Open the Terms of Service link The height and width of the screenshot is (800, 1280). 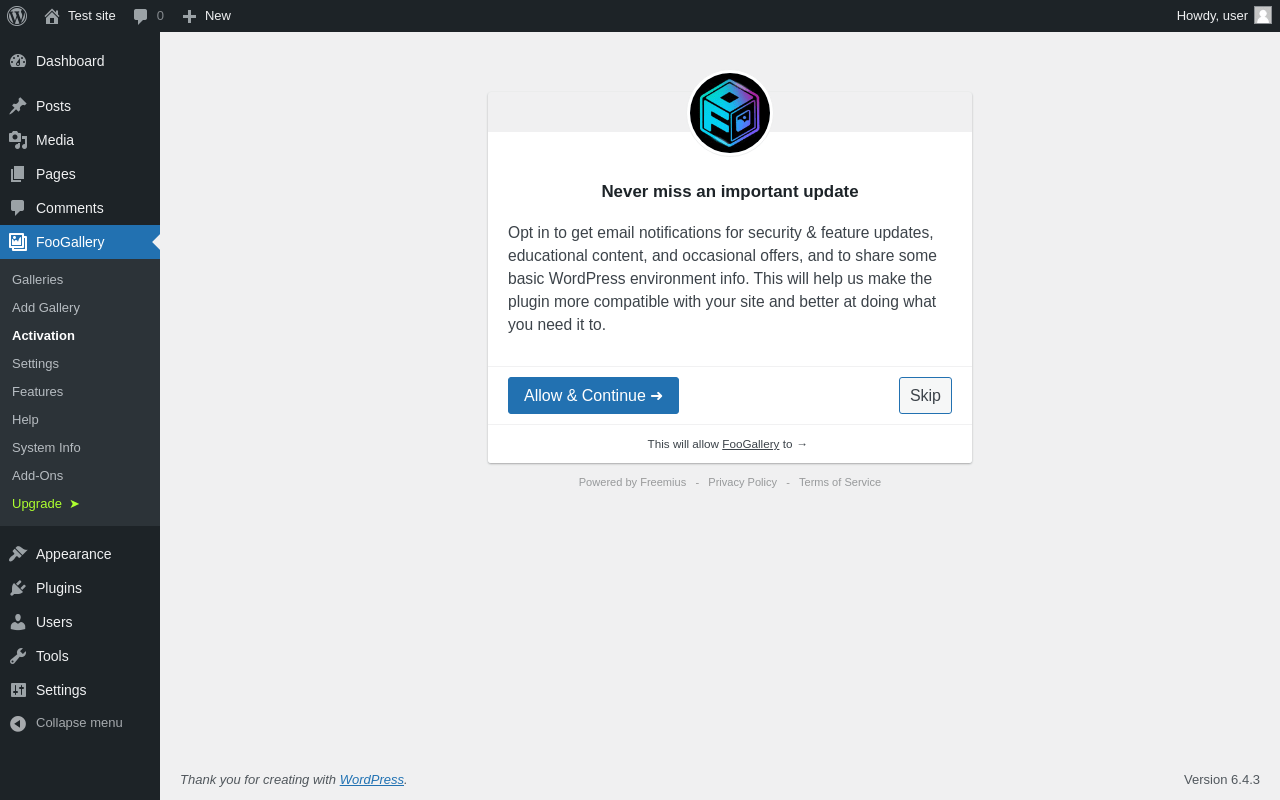(x=840, y=482)
